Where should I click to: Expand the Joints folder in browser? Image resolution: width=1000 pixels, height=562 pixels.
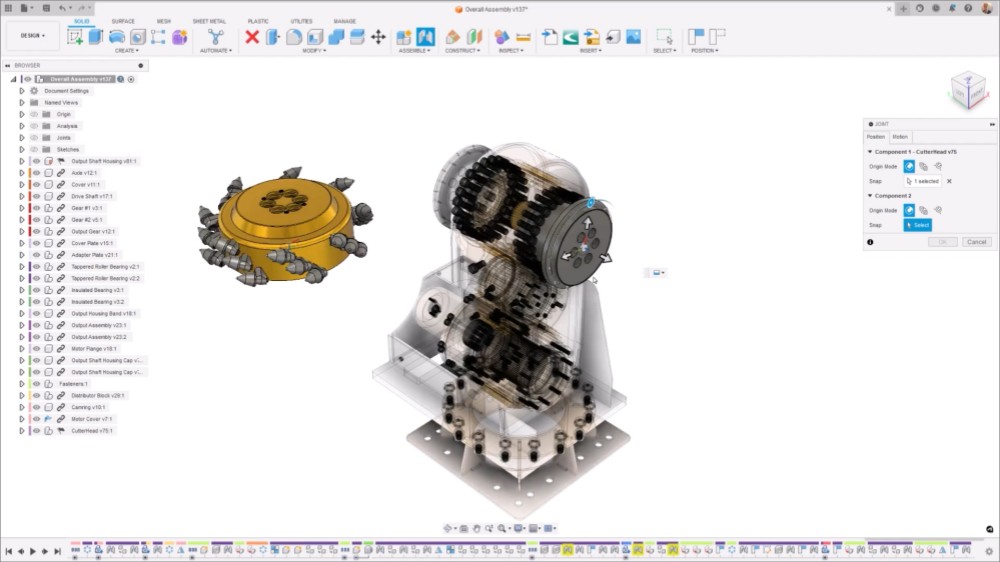click(x=21, y=138)
